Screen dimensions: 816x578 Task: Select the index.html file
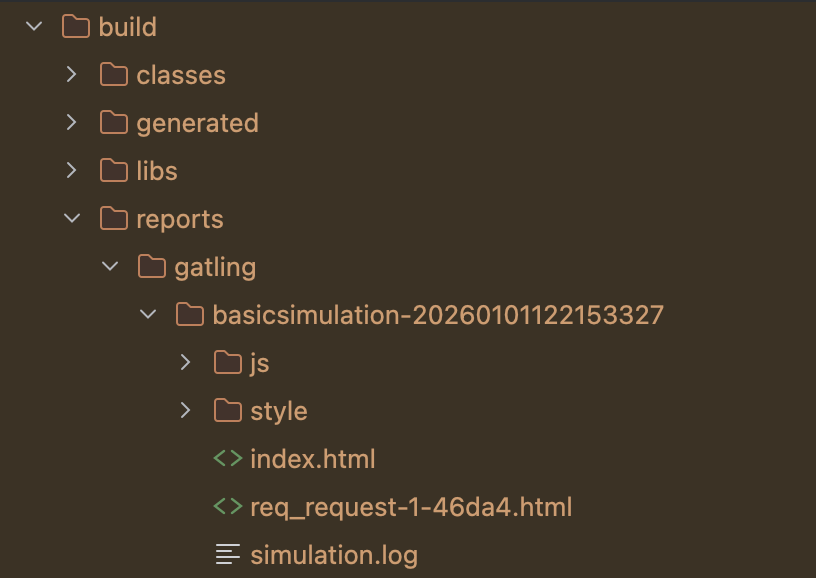click(314, 459)
